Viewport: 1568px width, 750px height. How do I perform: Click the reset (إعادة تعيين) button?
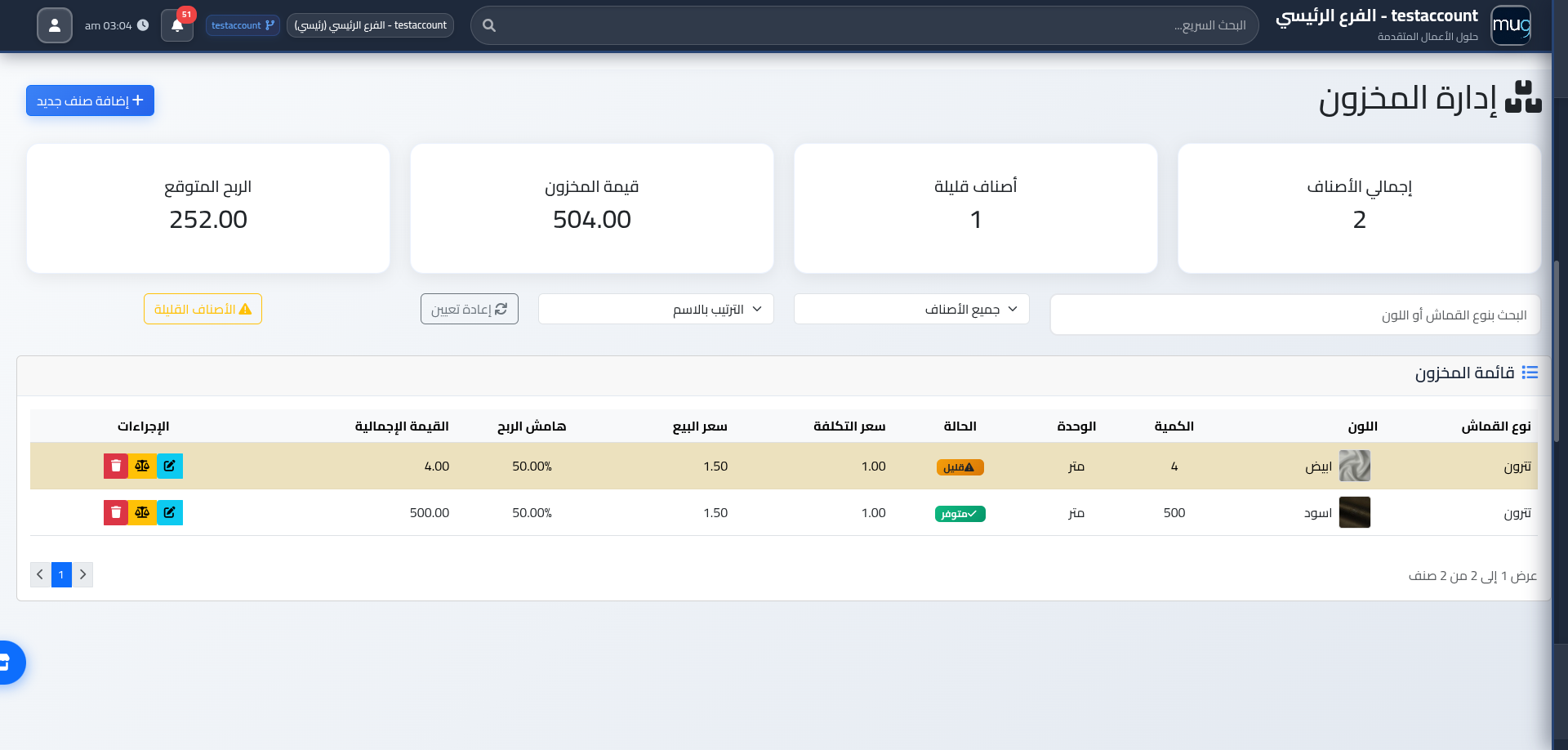[470, 309]
